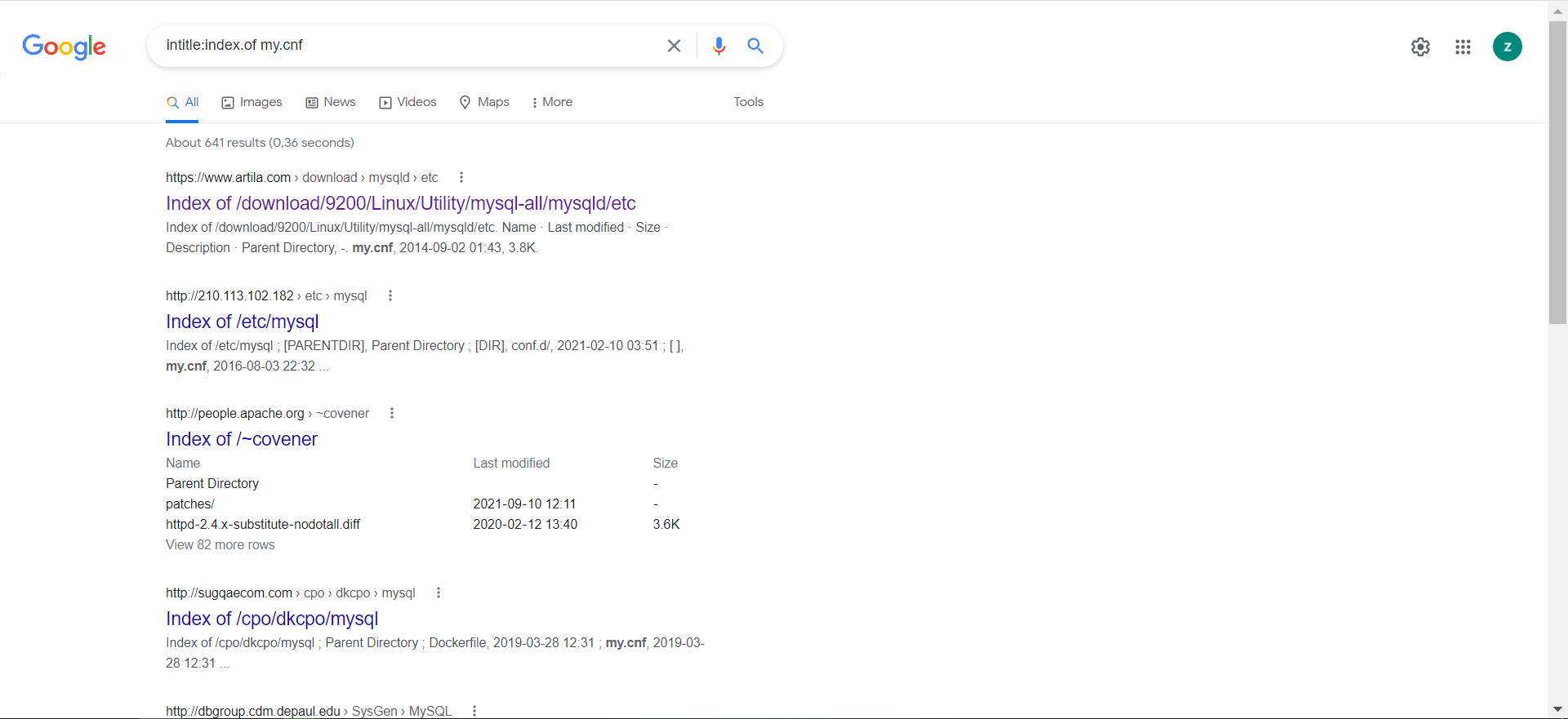Open three-dot menu for people.apache.org result
Viewport: 1568px width, 719px height.
tap(392, 413)
